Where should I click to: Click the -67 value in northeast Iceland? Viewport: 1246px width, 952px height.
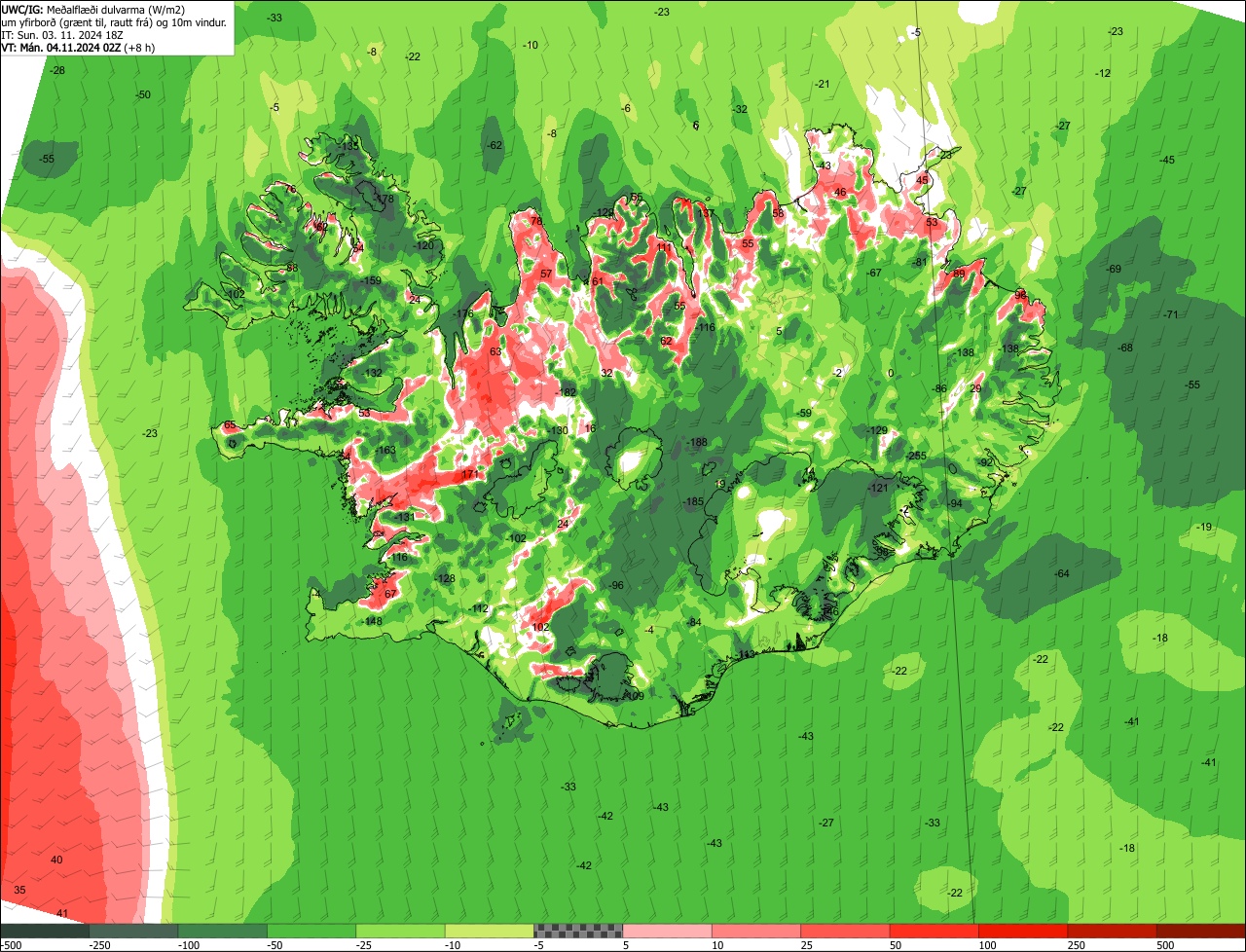point(873,273)
